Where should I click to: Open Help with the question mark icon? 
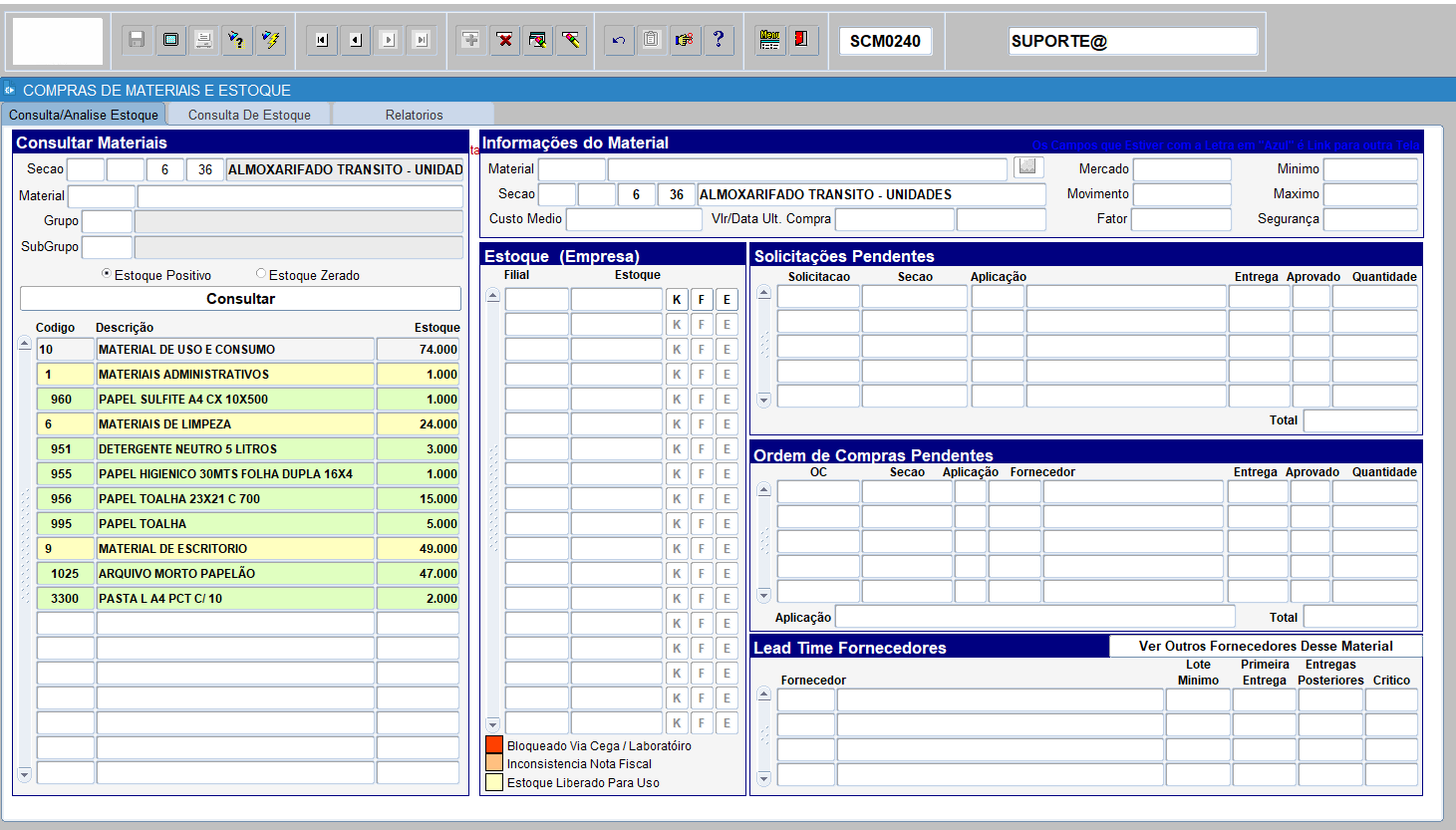pos(719,40)
